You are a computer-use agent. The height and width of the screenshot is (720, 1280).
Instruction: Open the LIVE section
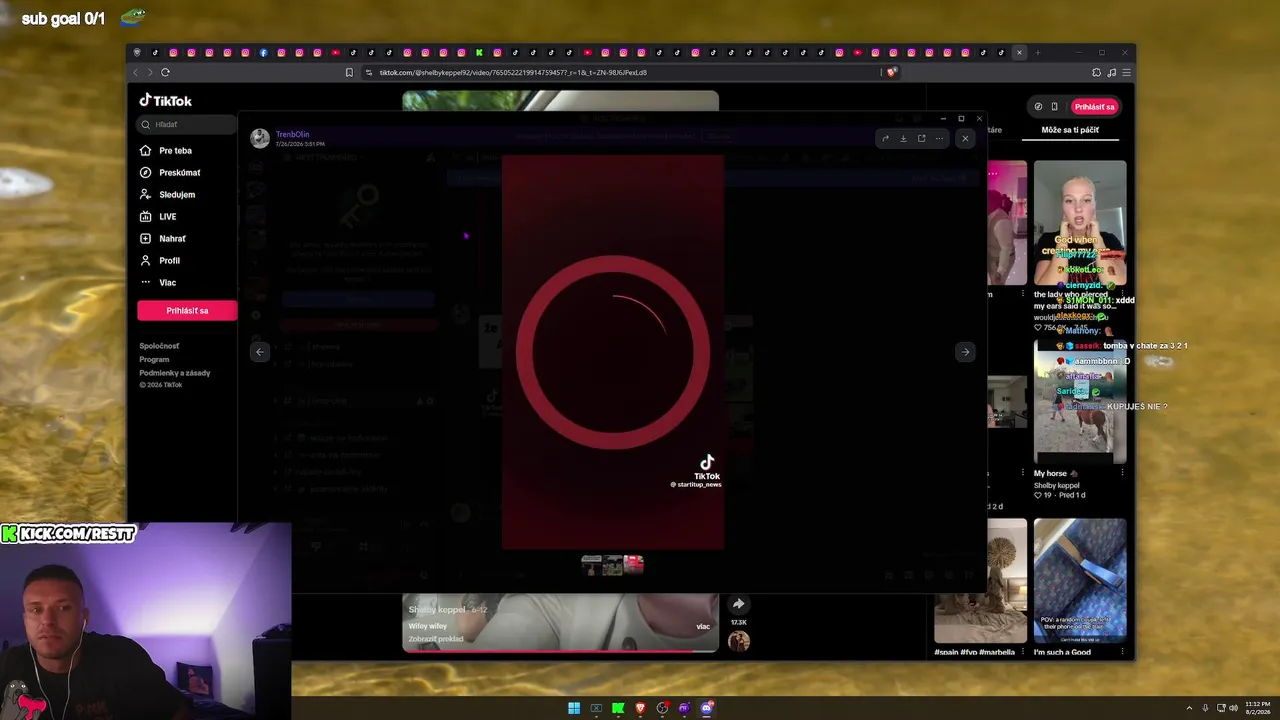click(167, 217)
